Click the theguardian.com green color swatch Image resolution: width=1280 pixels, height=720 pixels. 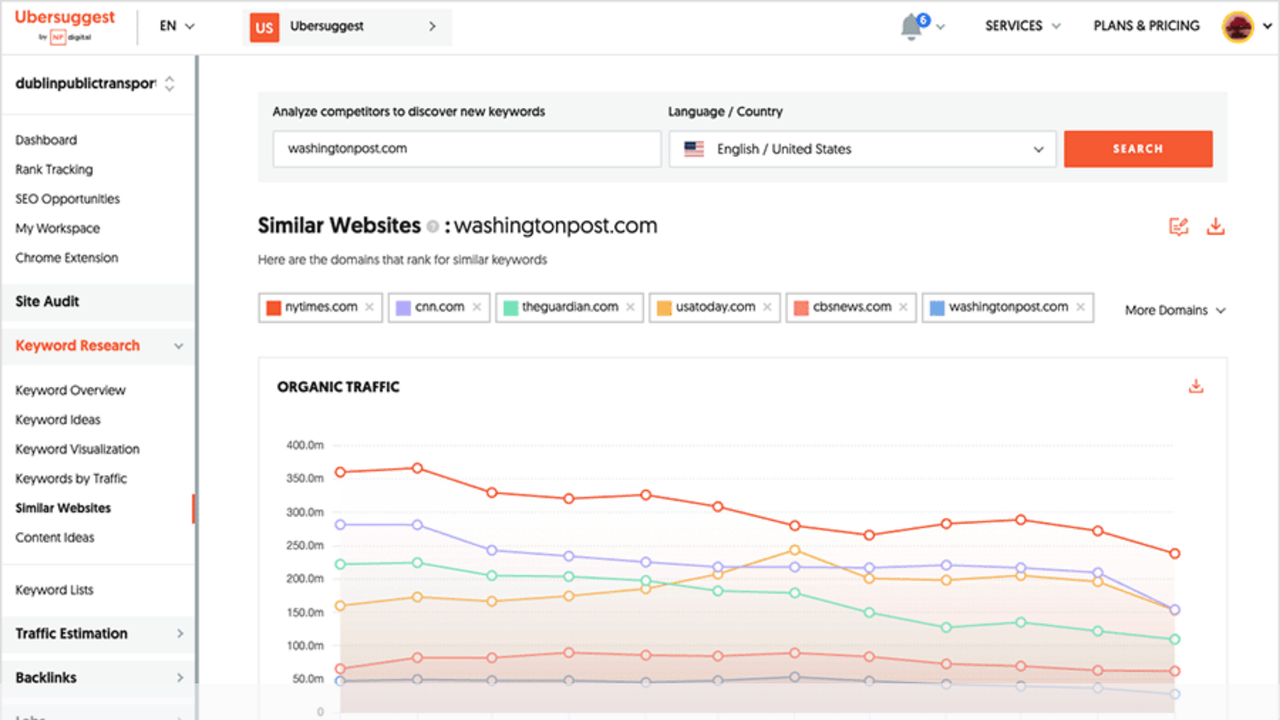coord(510,307)
